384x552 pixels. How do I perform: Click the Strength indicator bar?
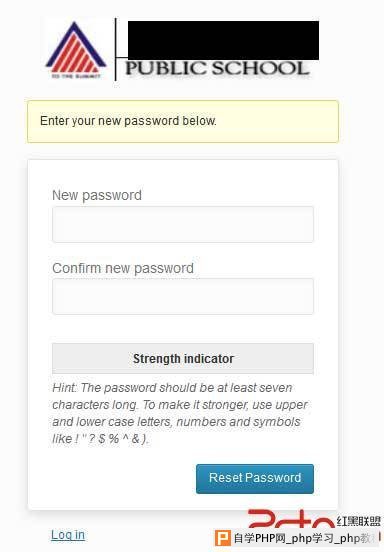click(x=183, y=358)
